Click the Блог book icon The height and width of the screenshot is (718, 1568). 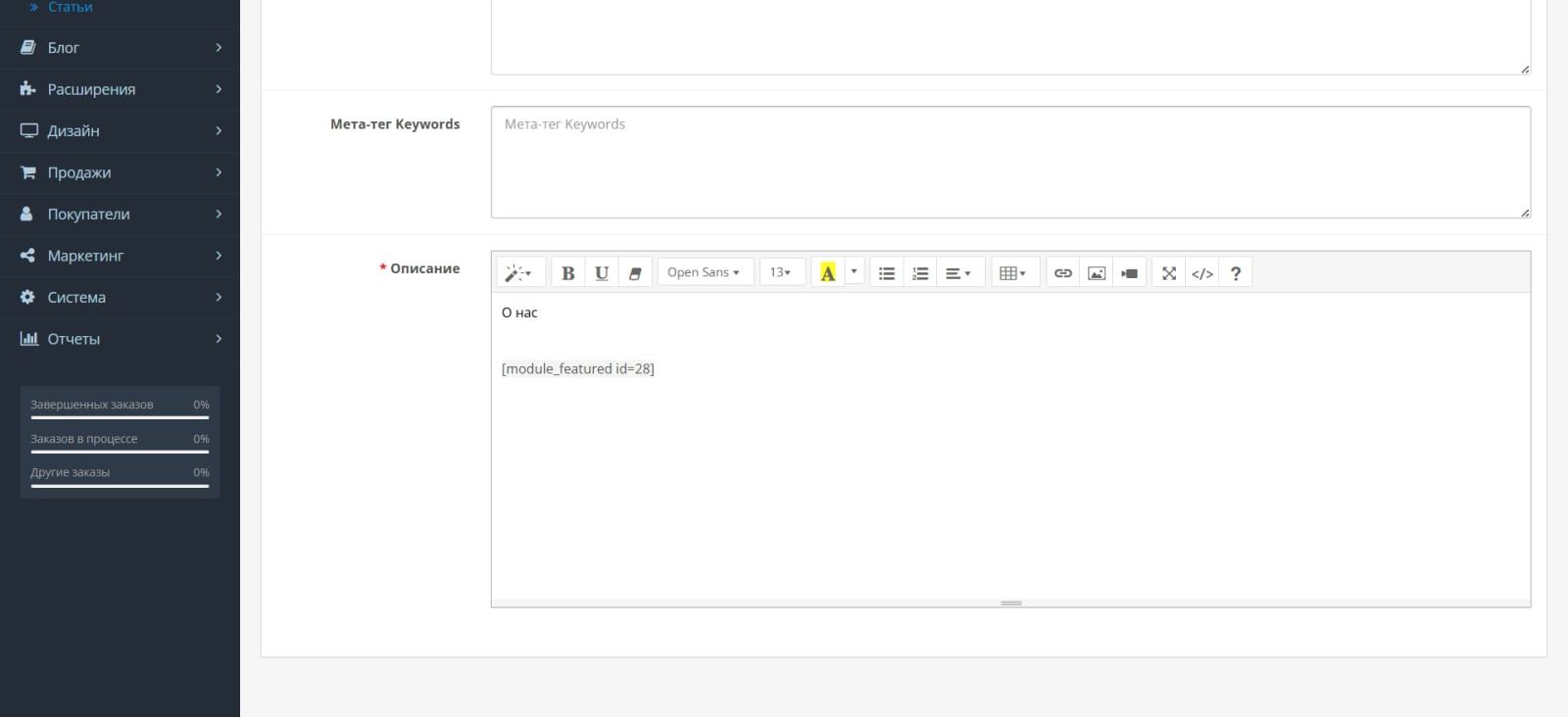point(27,47)
